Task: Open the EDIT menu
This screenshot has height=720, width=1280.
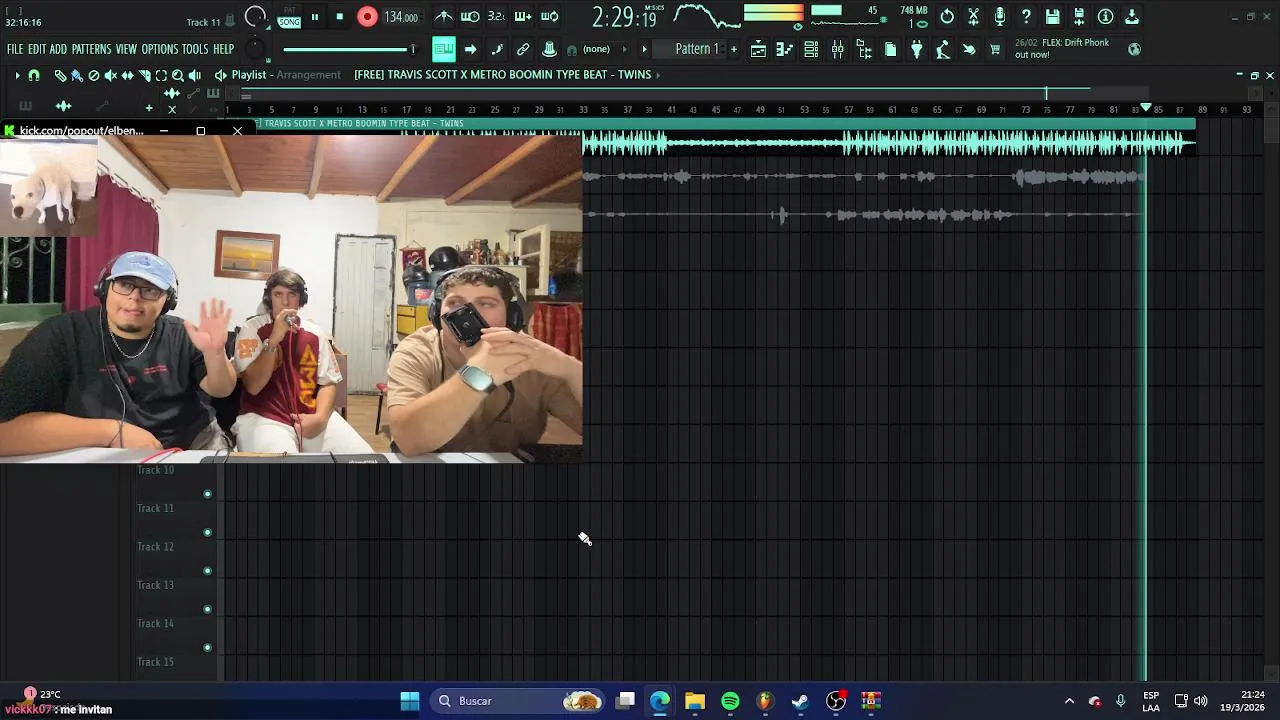Action: tap(37, 49)
